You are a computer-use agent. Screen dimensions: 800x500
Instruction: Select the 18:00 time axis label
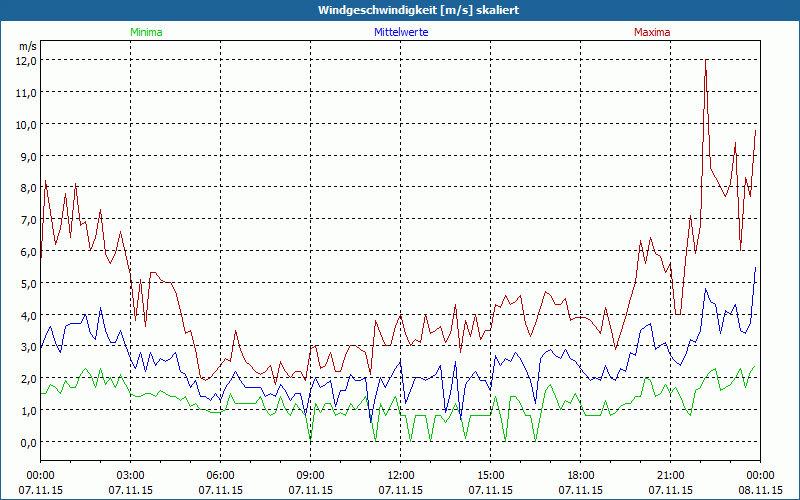point(580,475)
